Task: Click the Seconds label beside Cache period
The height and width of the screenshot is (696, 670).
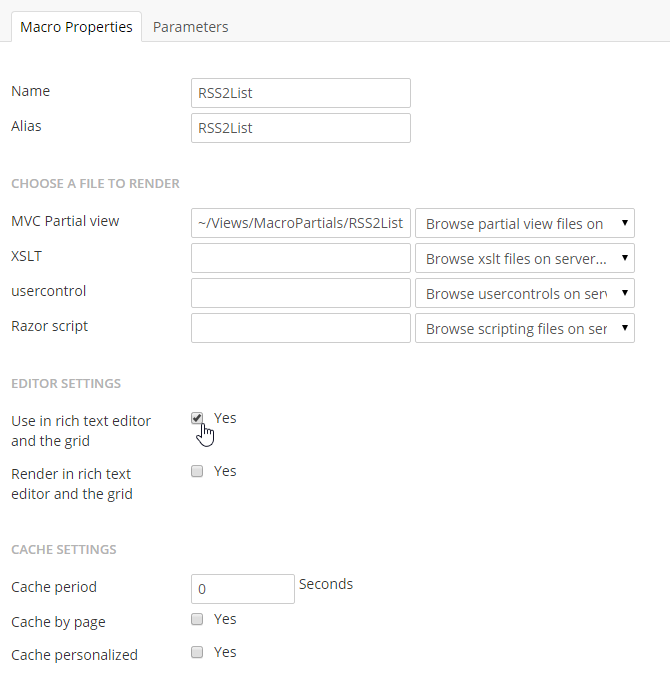Action: pos(325,584)
